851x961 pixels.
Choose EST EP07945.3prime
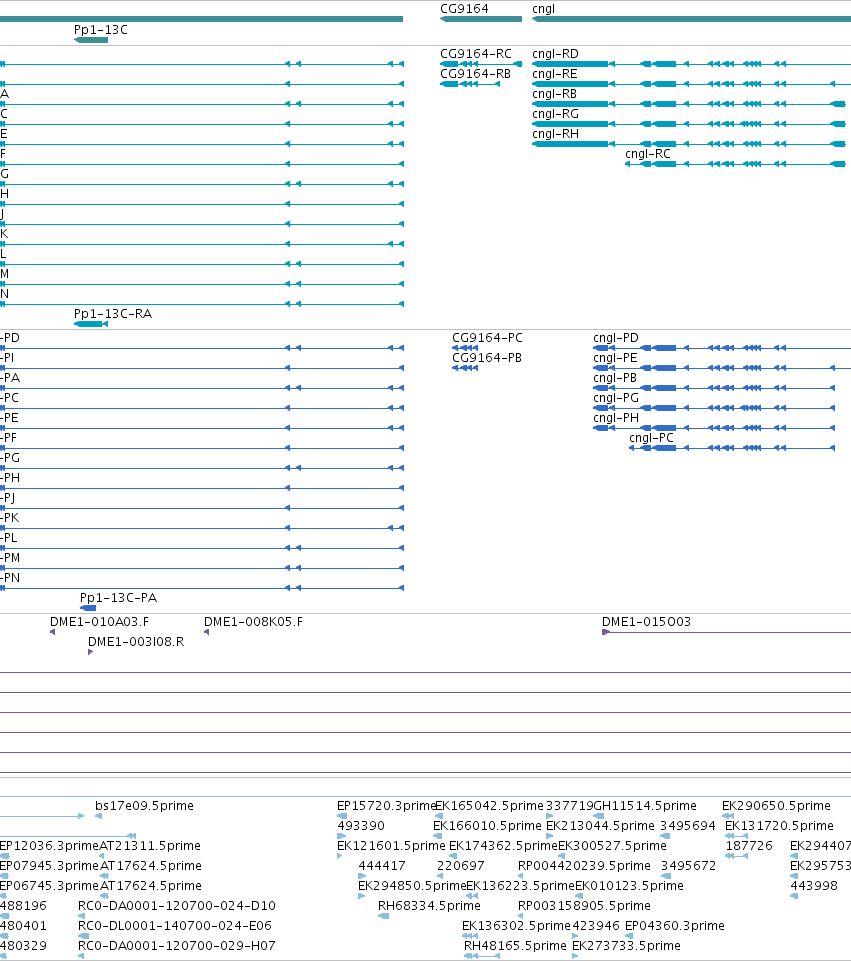click(x=49, y=865)
